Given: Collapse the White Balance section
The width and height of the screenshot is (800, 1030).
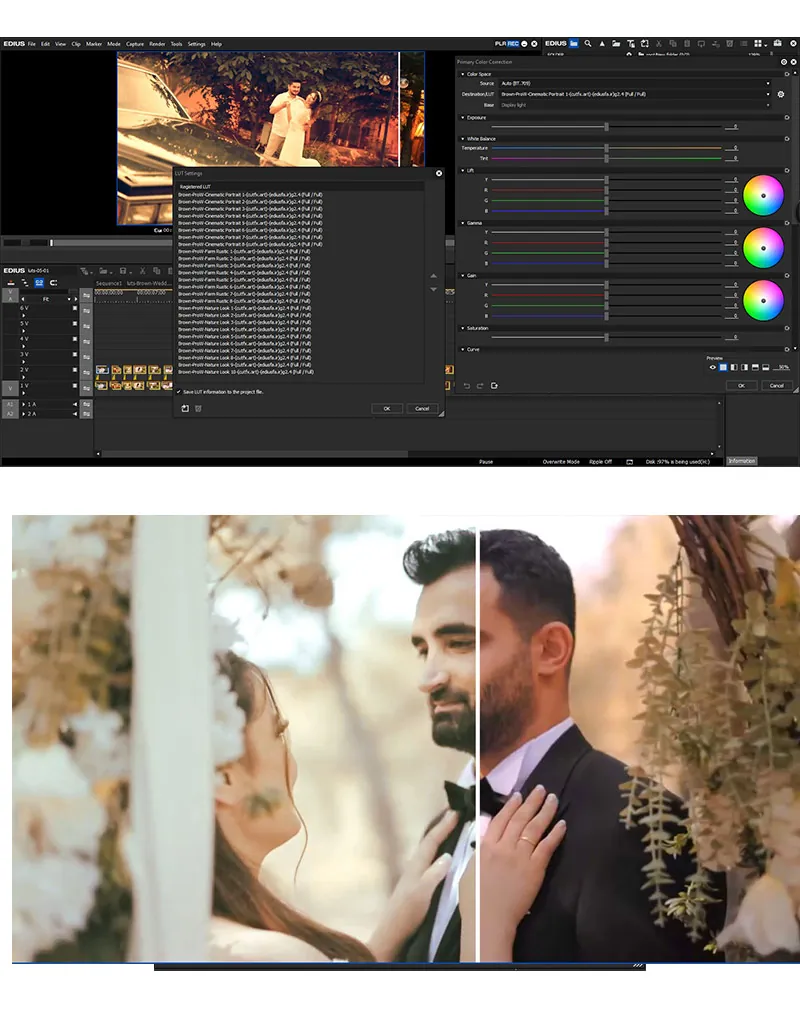Looking at the screenshot, I should click(462, 138).
